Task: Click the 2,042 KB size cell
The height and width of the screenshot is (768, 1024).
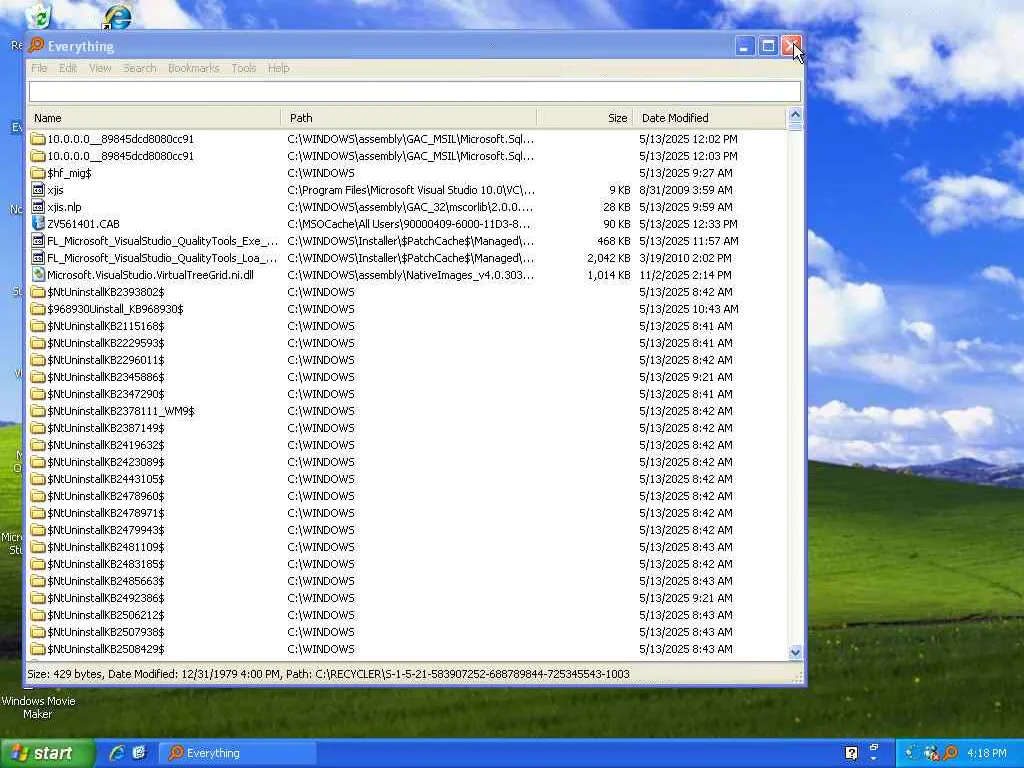Action: click(x=609, y=258)
